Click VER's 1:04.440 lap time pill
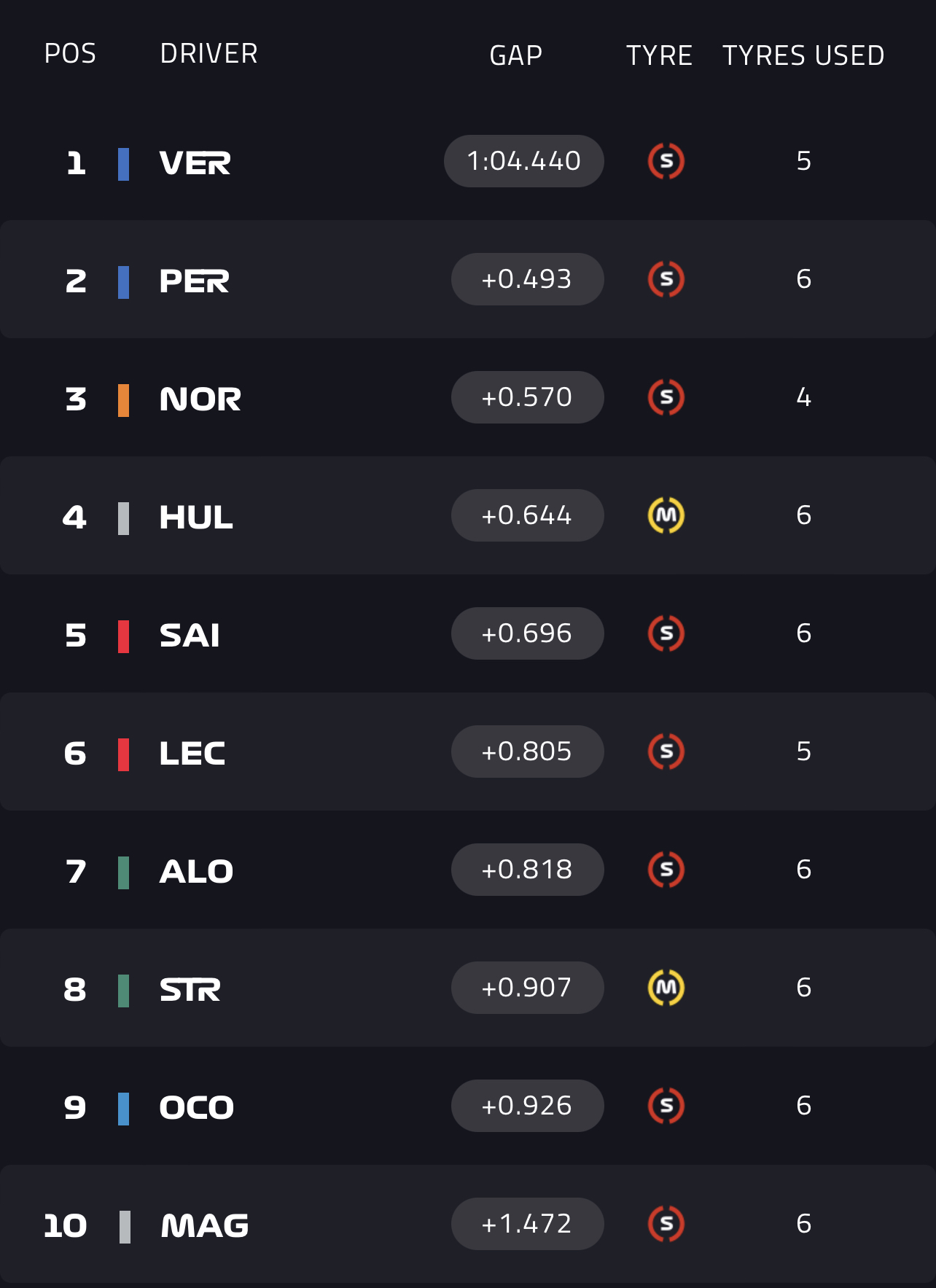Viewport: 936px width, 1288px height. (523, 161)
